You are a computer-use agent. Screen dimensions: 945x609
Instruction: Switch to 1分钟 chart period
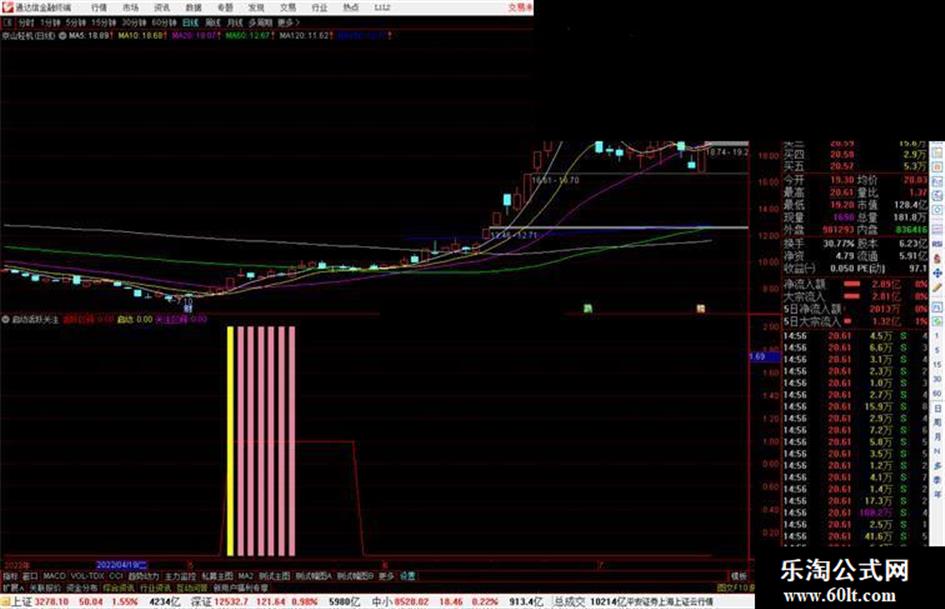tap(50, 23)
